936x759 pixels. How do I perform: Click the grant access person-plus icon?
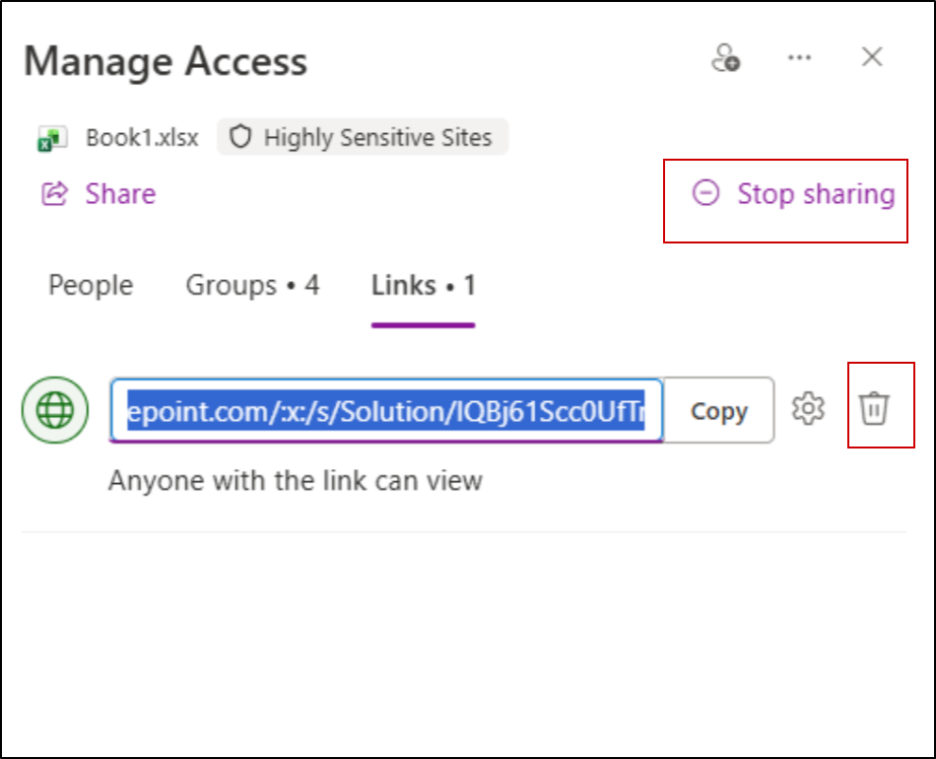pos(725,58)
